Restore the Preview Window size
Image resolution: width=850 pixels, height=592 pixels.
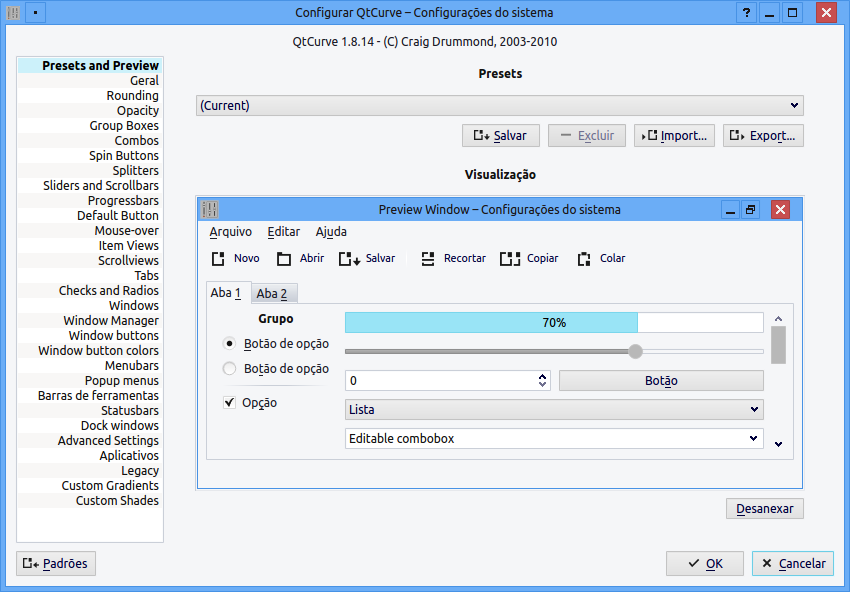click(751, 210)
